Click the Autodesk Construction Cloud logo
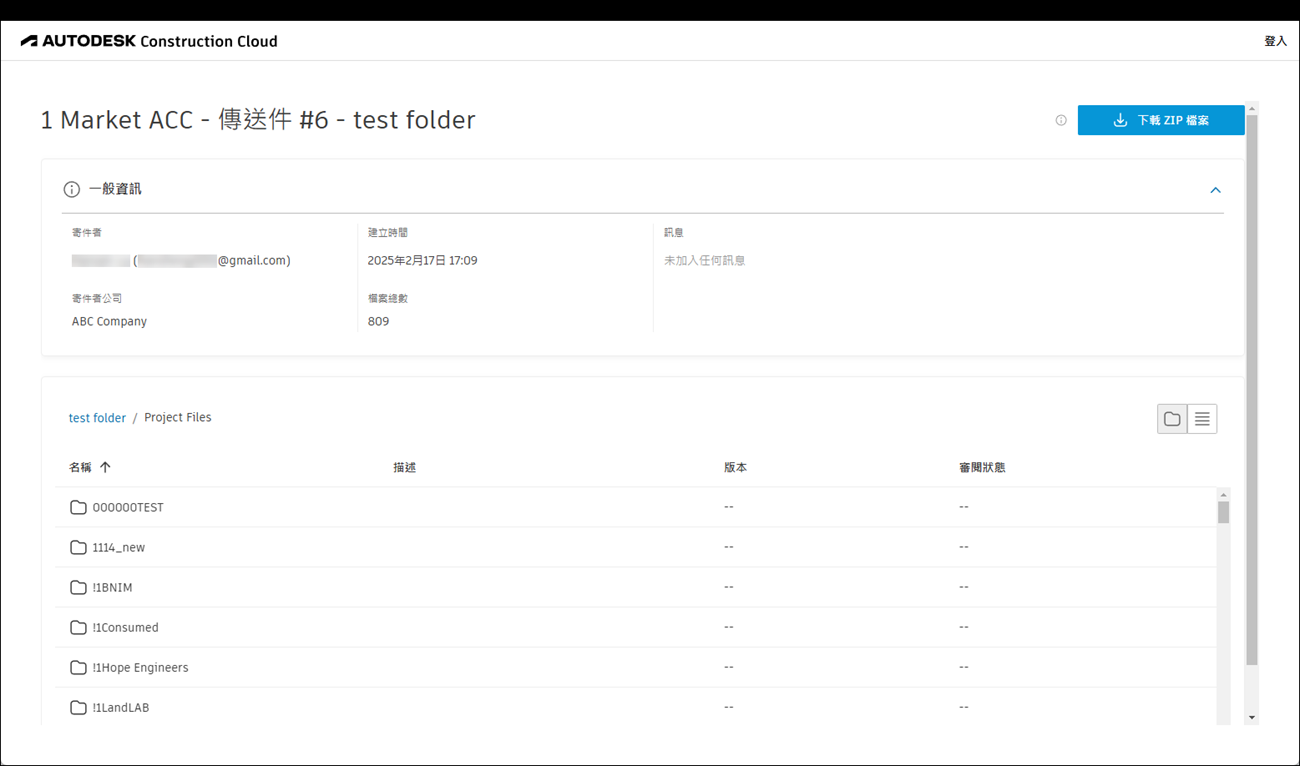Image resolution: width=1300 pixels, height=766 pixels. click(149, 41)
